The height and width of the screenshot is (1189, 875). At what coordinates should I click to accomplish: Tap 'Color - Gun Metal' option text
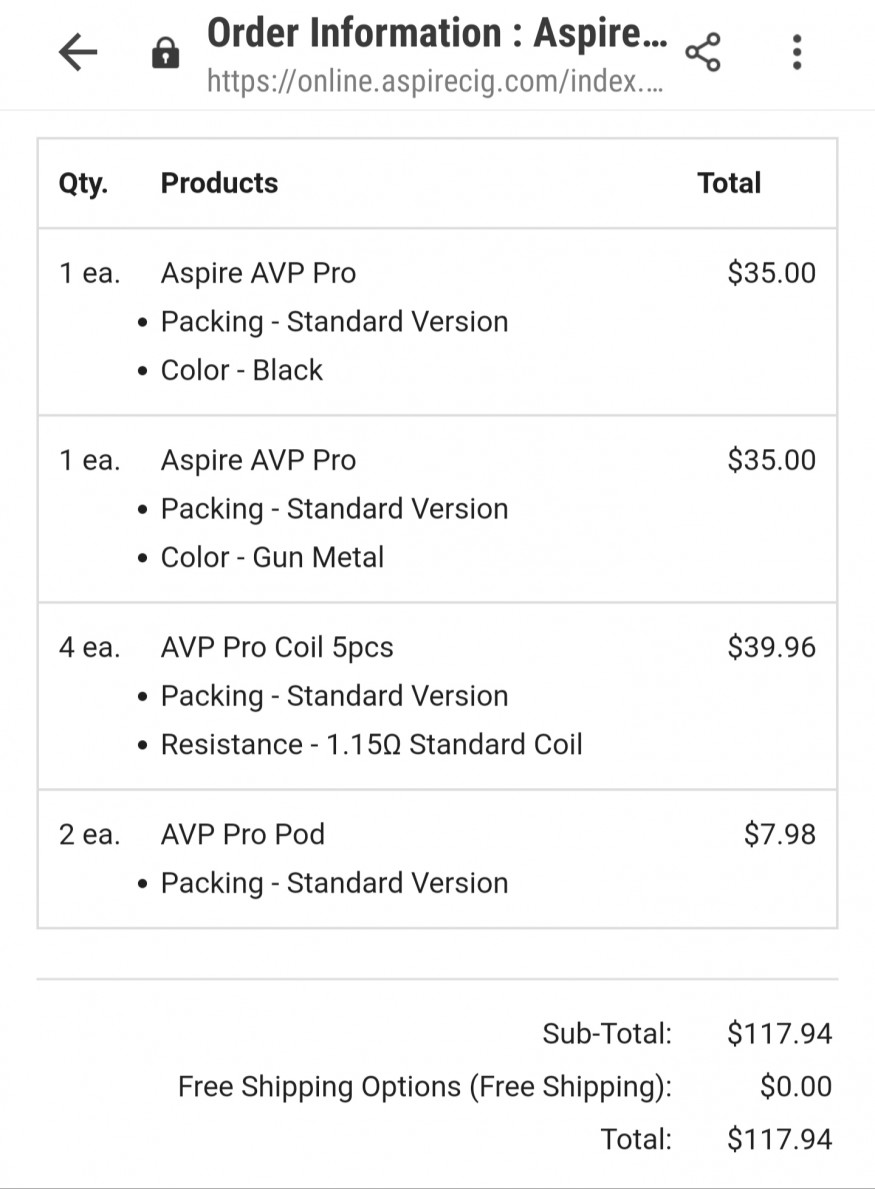tap(272, 557)
